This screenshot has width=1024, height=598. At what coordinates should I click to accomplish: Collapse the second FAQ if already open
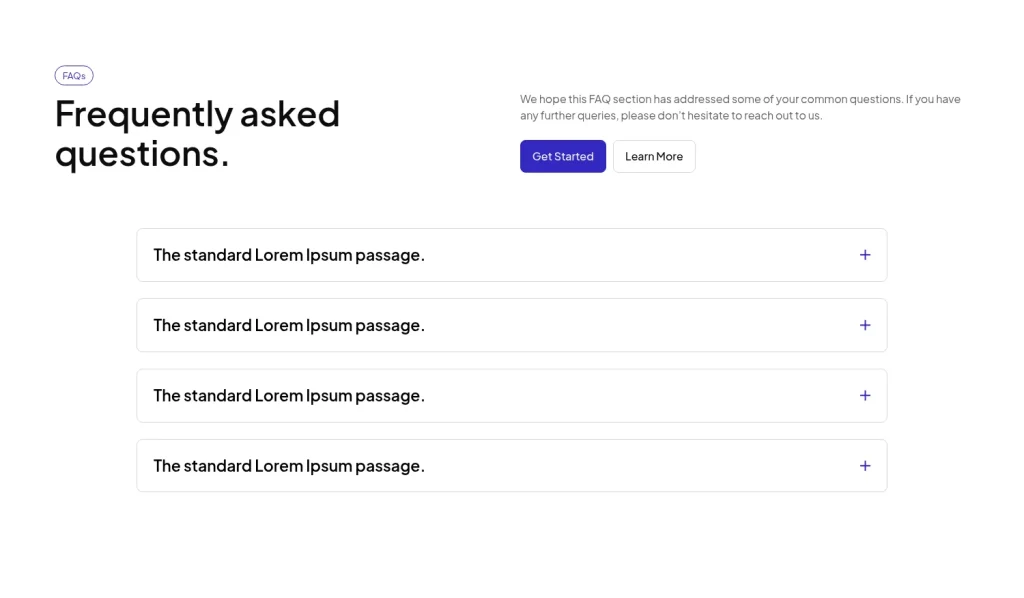coord(865,325)
